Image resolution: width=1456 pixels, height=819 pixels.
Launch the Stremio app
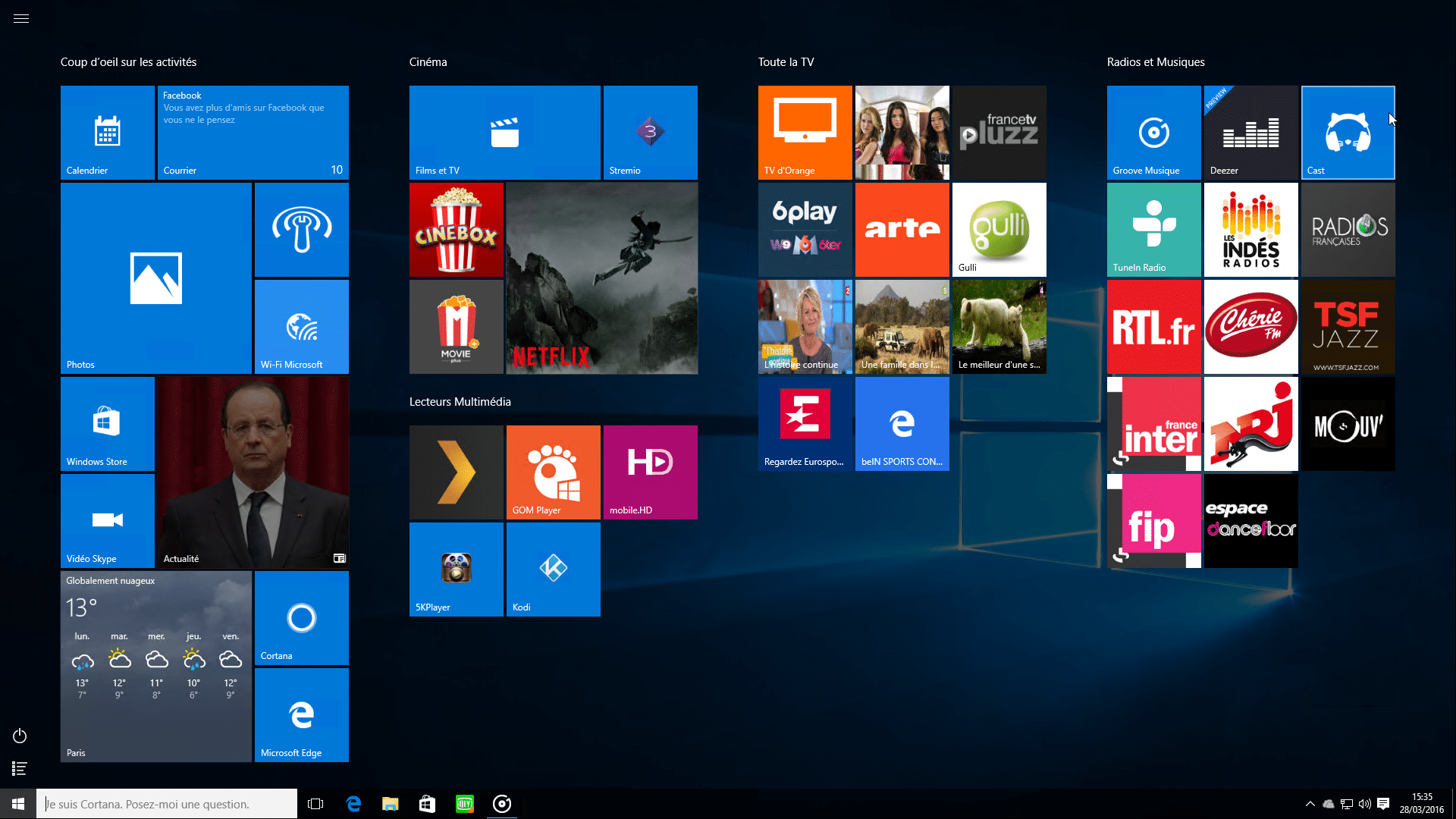(649, 133)
